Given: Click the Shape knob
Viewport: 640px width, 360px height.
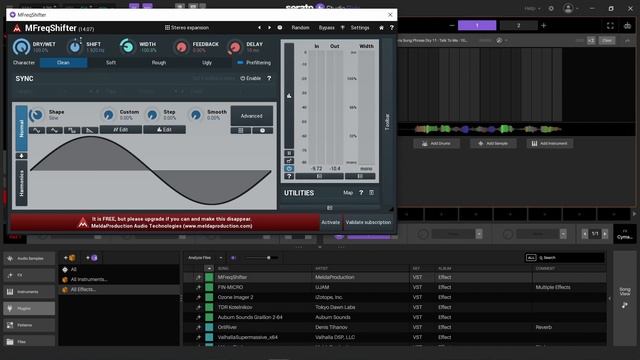Looking at the screenshot, I should click(37, 115).
